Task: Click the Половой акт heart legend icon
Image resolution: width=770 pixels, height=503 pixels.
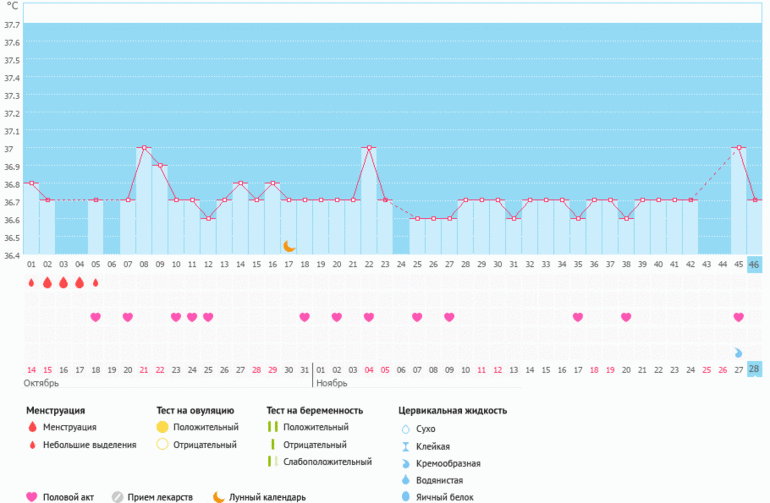Action: pyautogui.click(x=30, y=497)
